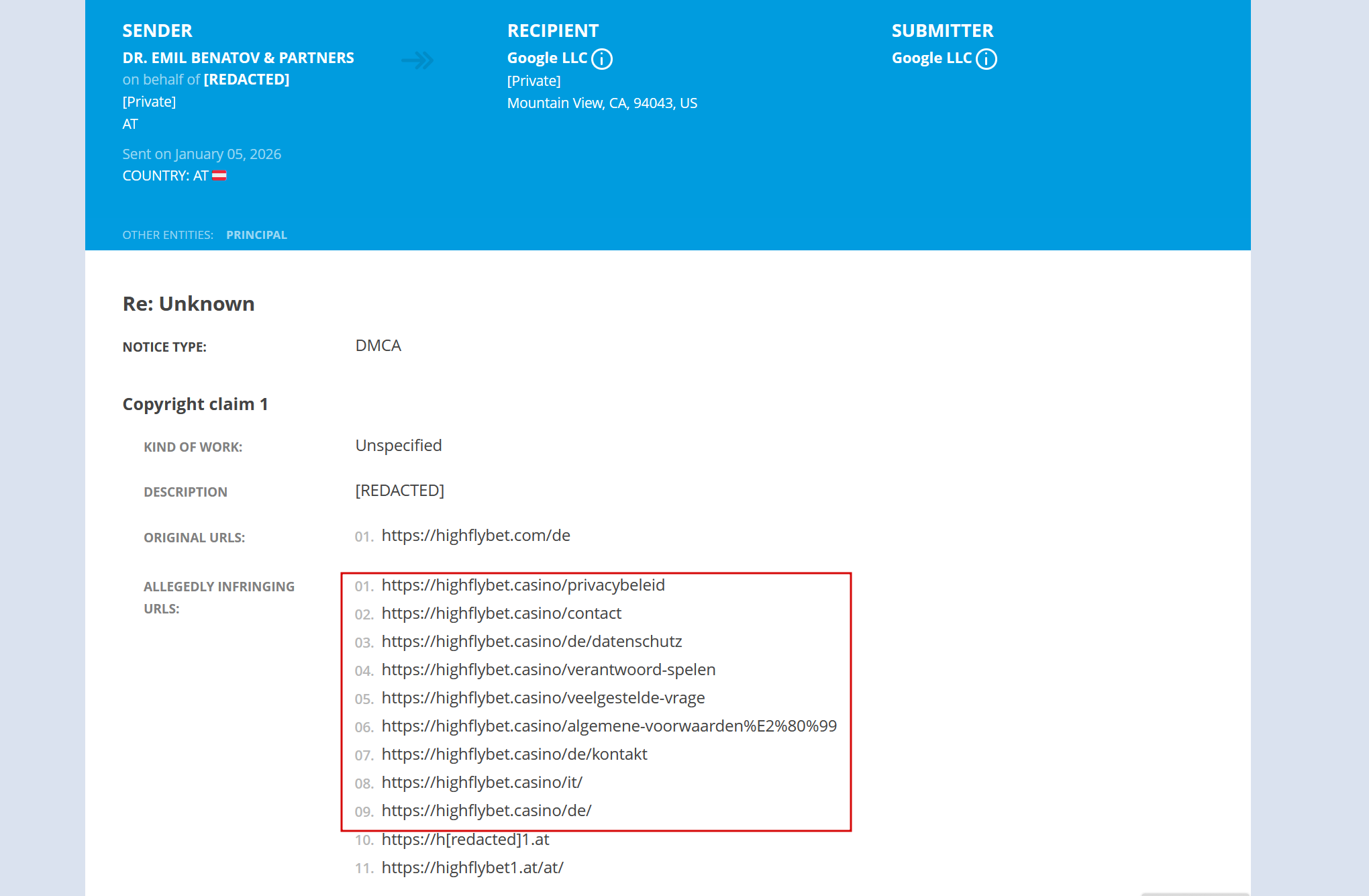Click submitter Google LLC name
The width and height of the screenshot is (1369, 896).
coord(931,58)
